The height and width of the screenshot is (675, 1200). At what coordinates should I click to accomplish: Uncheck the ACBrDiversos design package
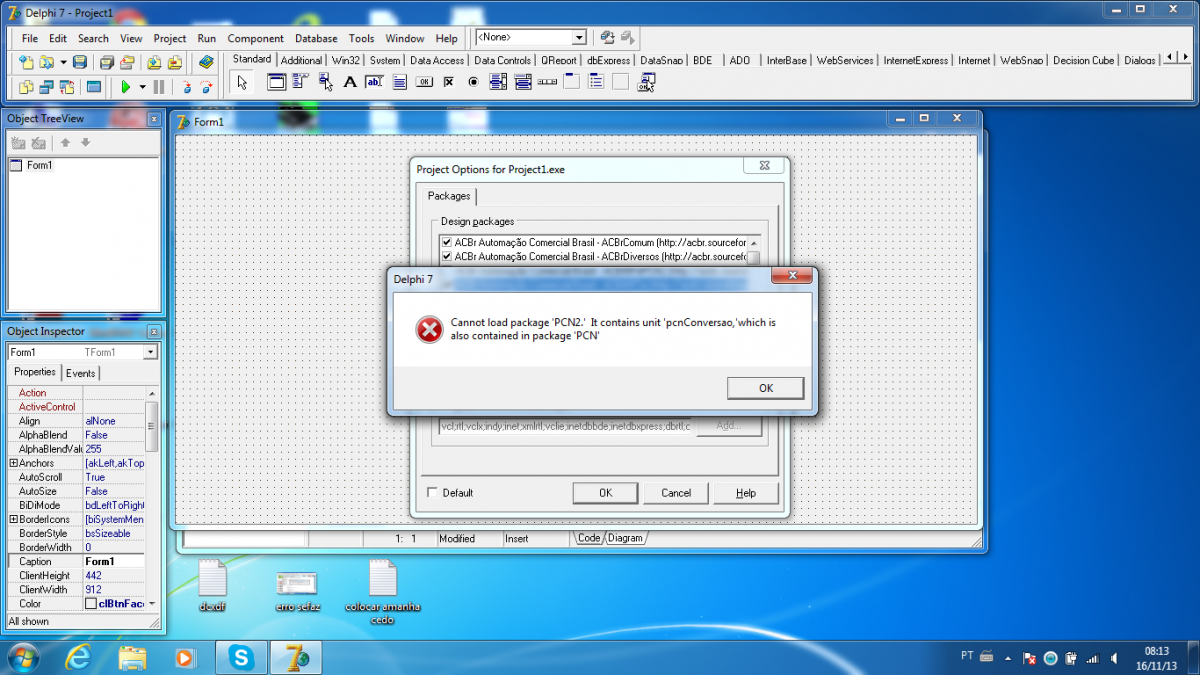point(446,257)
